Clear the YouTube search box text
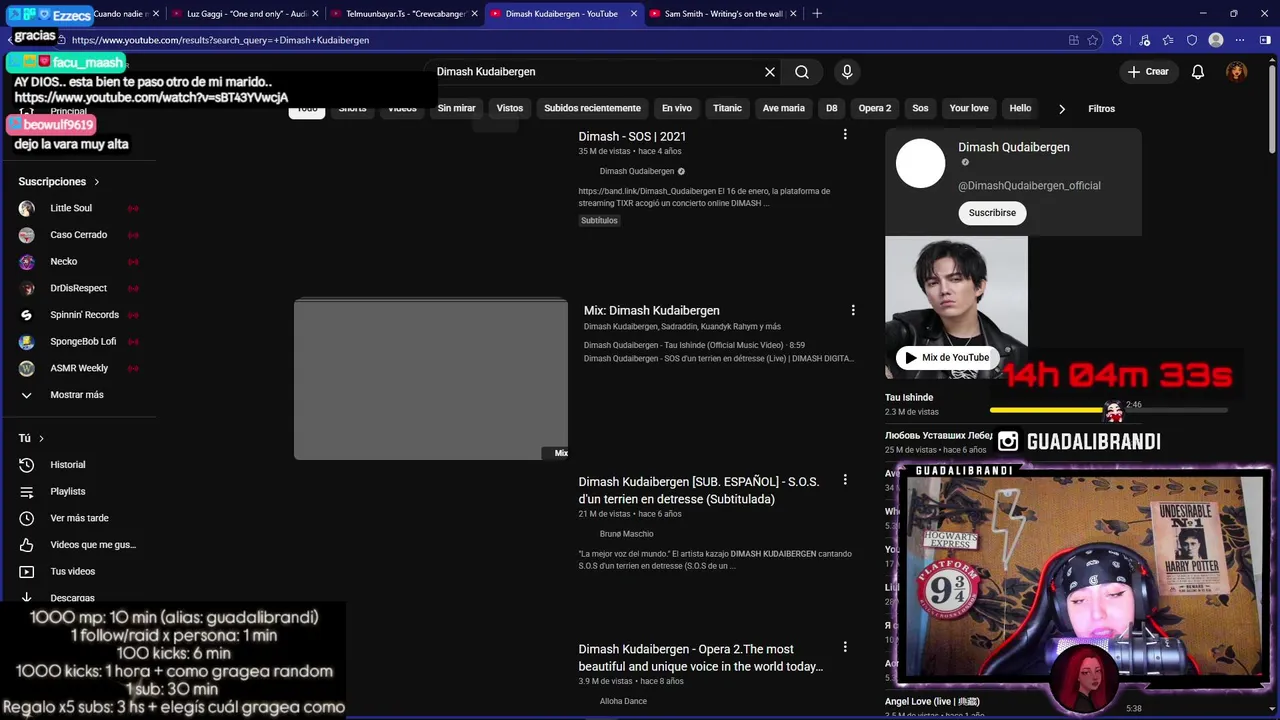The image size is (1280, 720). (770, 72)
